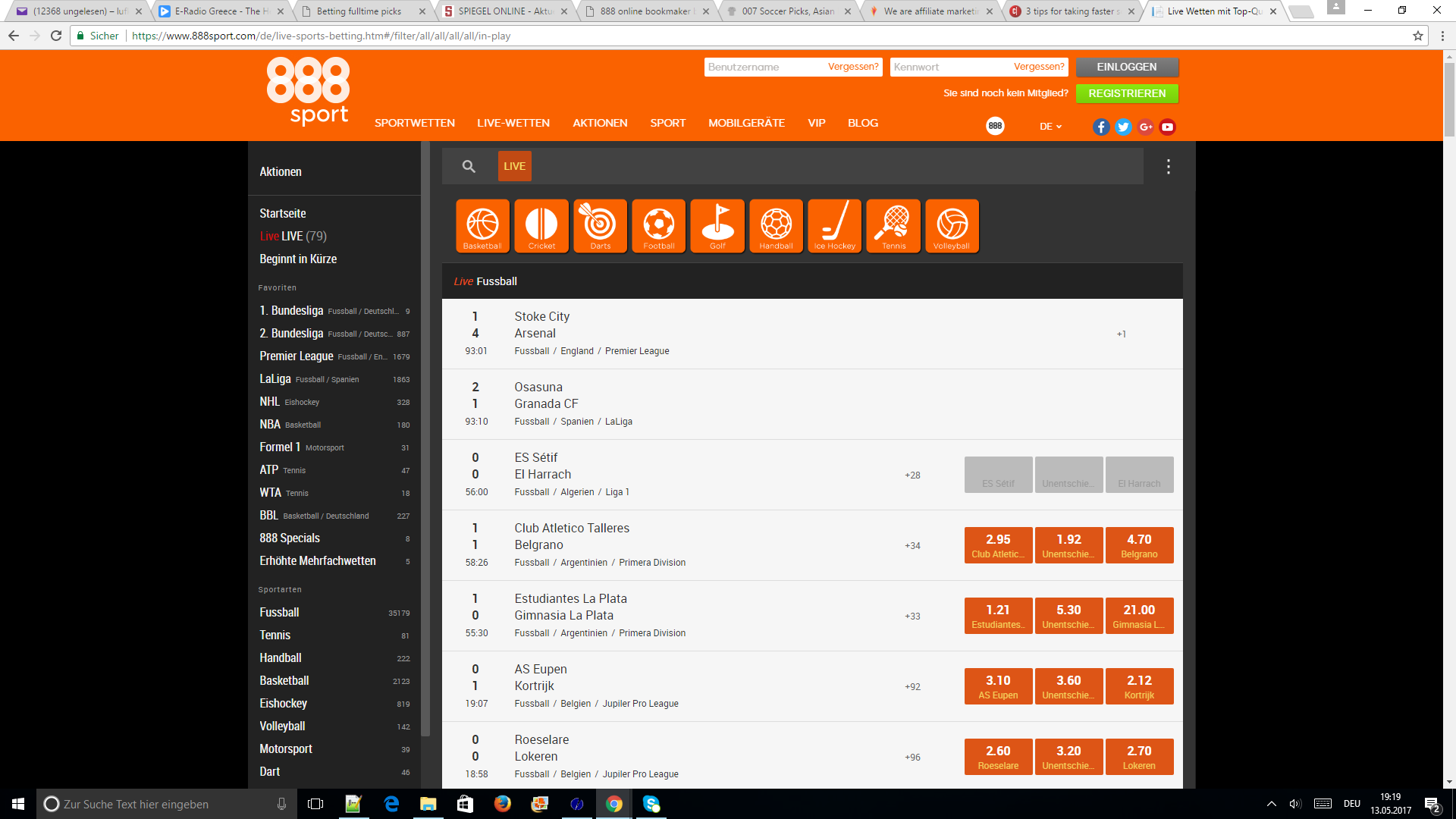Open Windows Start menu
The height and width of the screenshot is (819, 1456).
click(x=18, y=804)
